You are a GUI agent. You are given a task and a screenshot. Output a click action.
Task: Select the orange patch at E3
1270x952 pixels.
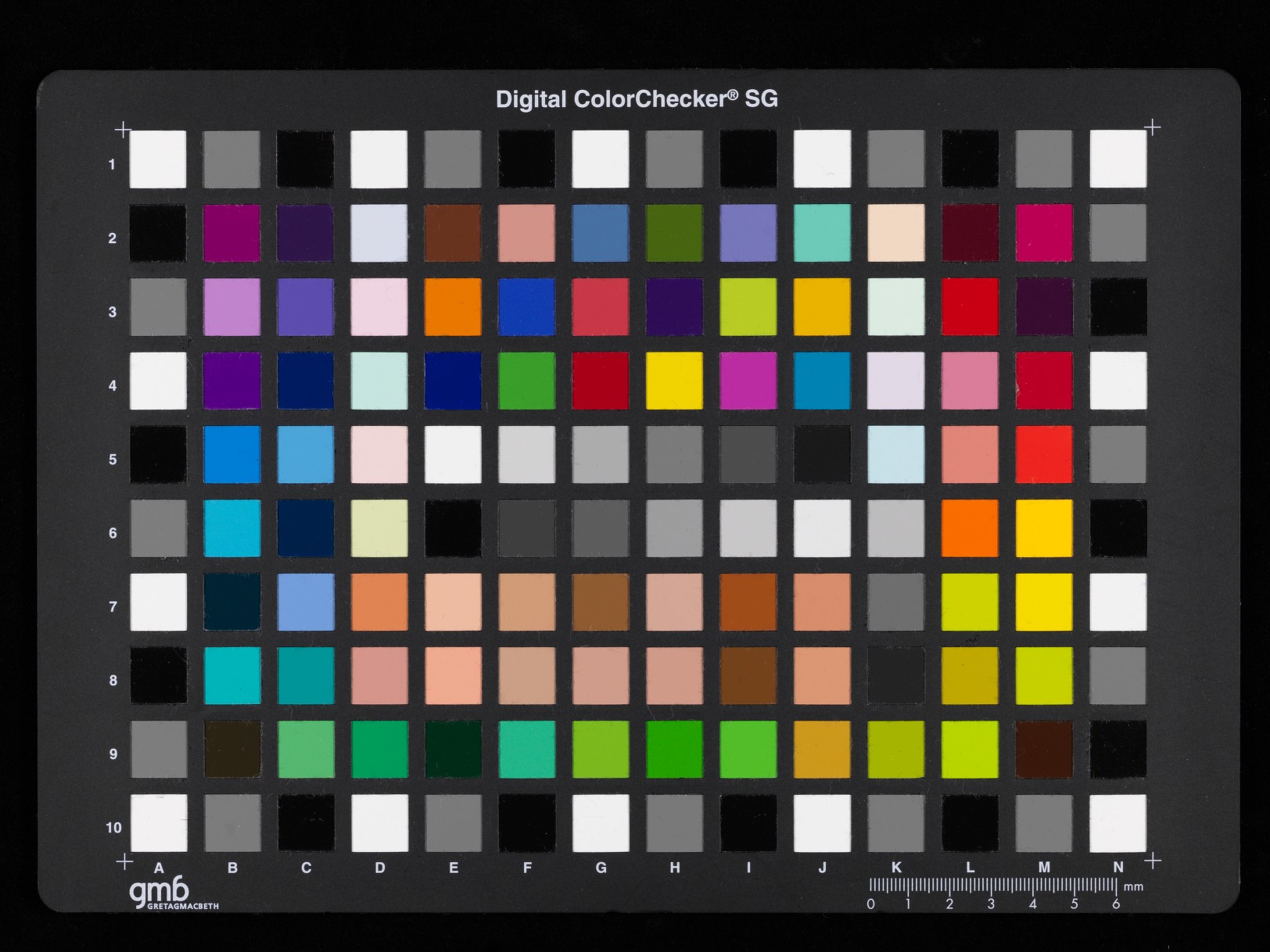[453, 307]
